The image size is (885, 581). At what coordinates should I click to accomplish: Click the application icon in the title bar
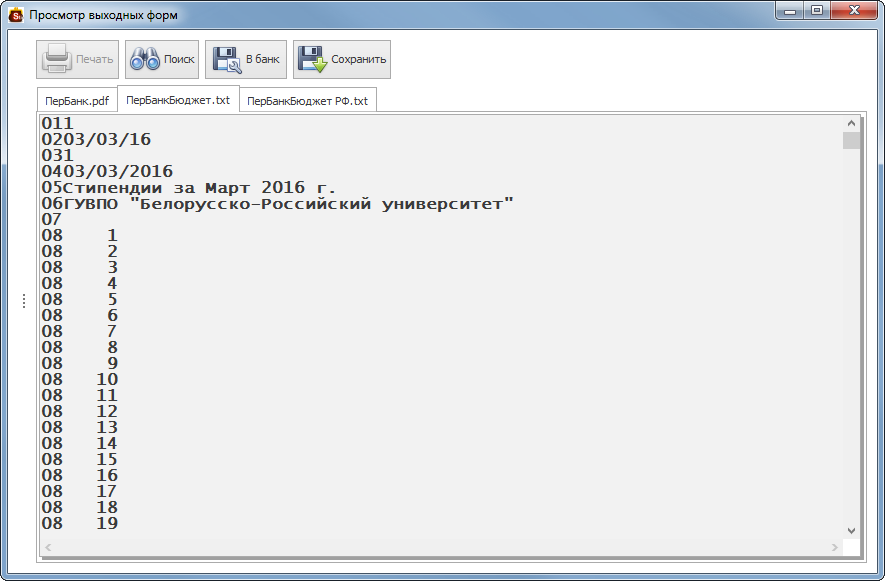point(16,15)
